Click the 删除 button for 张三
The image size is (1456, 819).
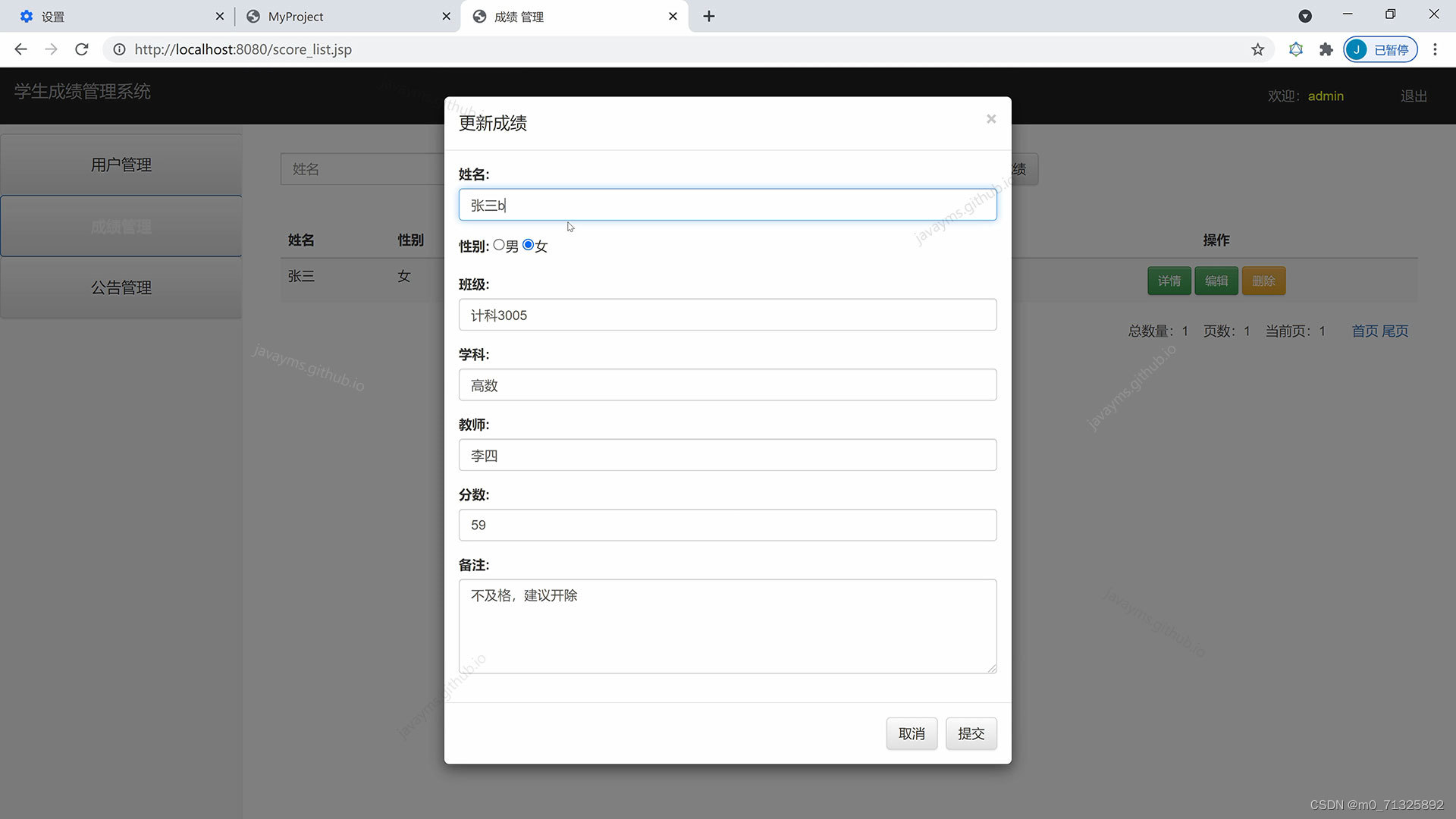pos(1263,281)
